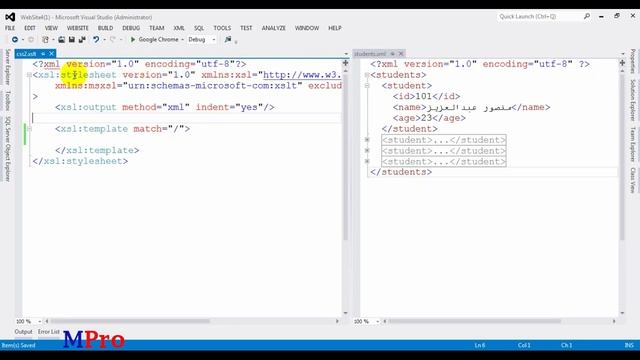Open the Error List panel tab

(x=49, y=332)
